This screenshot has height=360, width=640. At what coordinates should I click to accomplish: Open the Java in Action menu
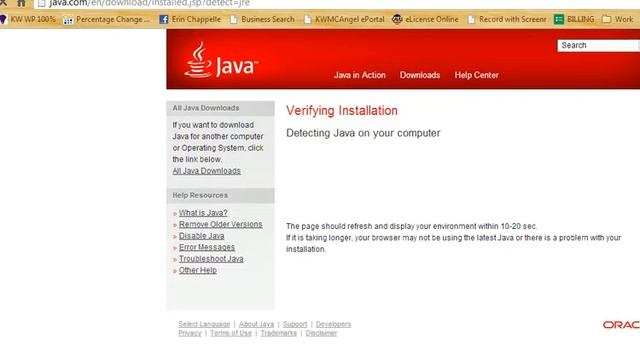[360, 75]
